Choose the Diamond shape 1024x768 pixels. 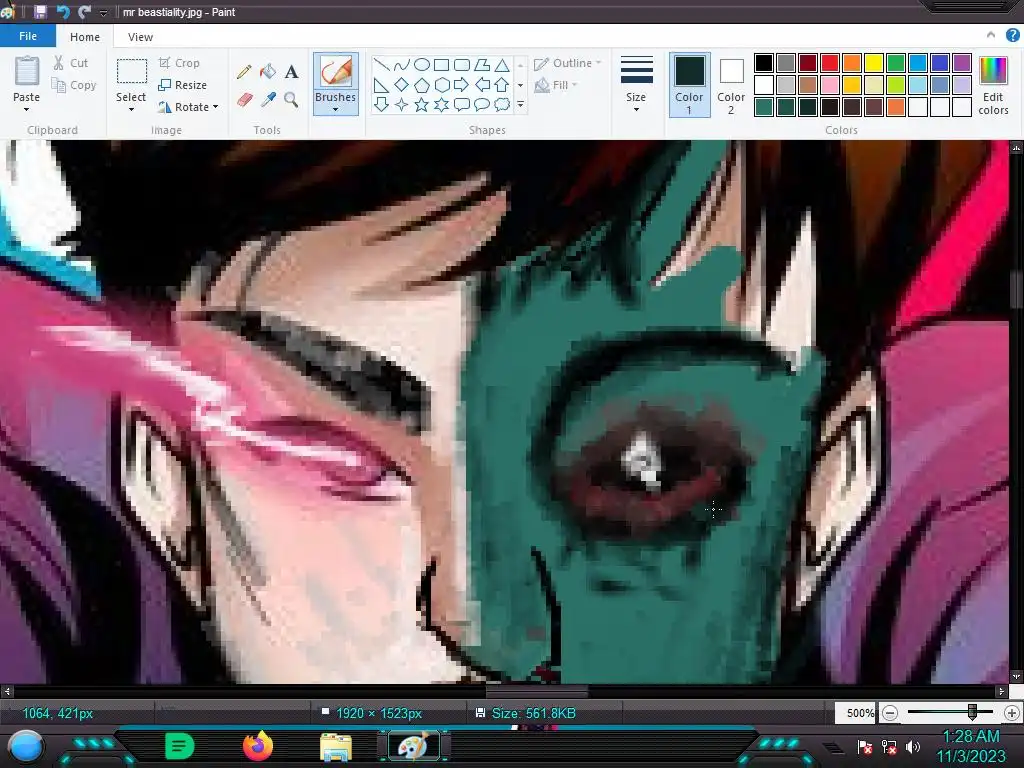coord(402,84)
